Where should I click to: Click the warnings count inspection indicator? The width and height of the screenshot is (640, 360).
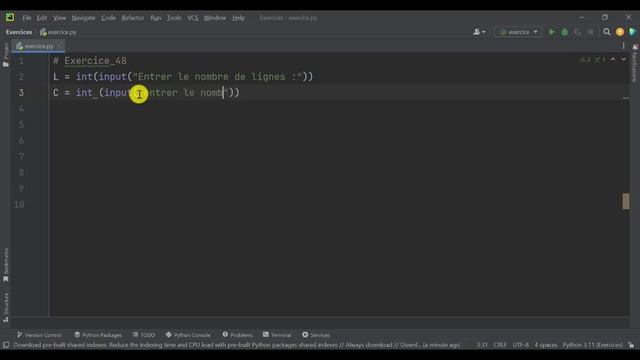[585, 60]
